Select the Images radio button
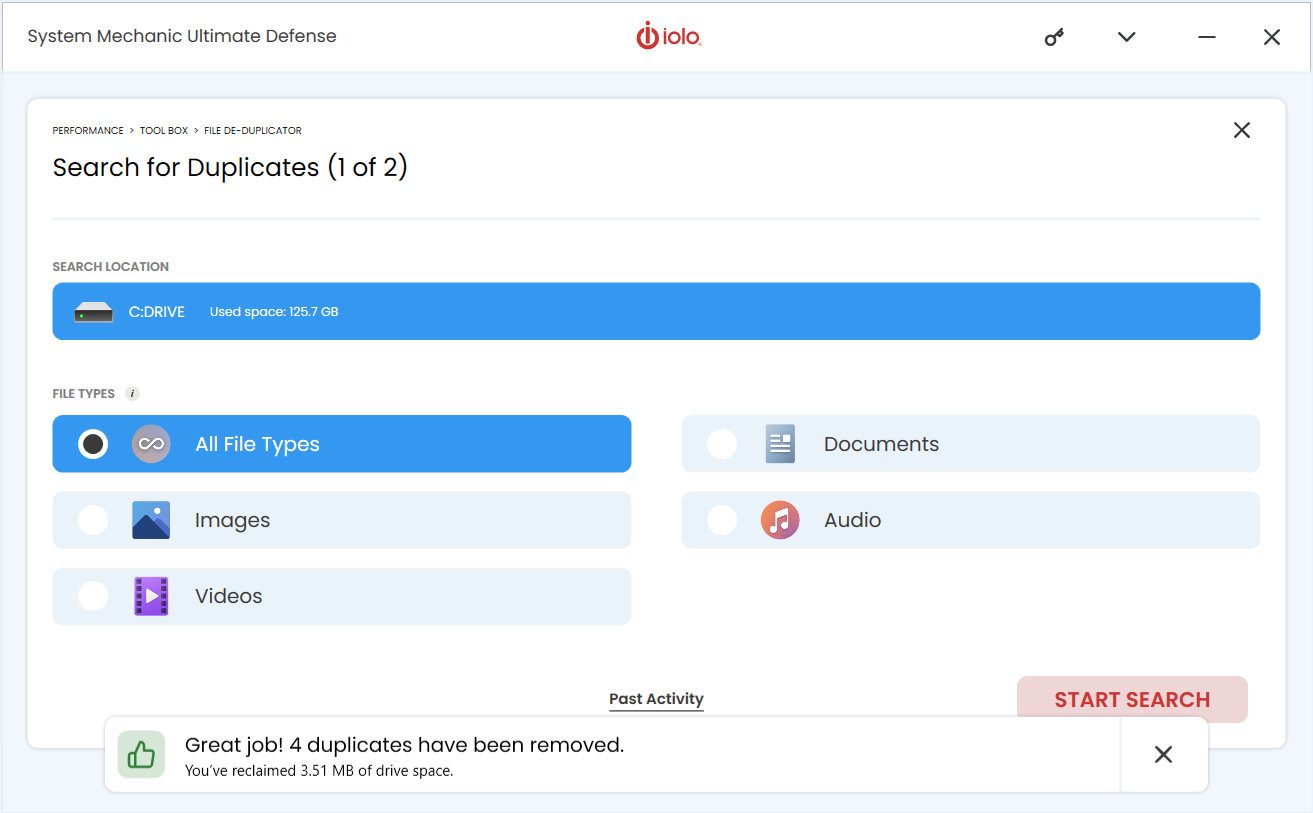The image size is (1313, 813). tap(93, 520)
